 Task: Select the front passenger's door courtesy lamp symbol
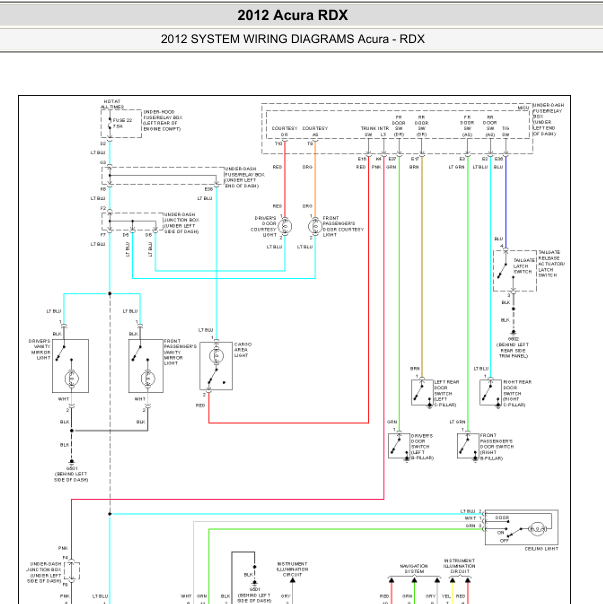click(x=315, y=226)
